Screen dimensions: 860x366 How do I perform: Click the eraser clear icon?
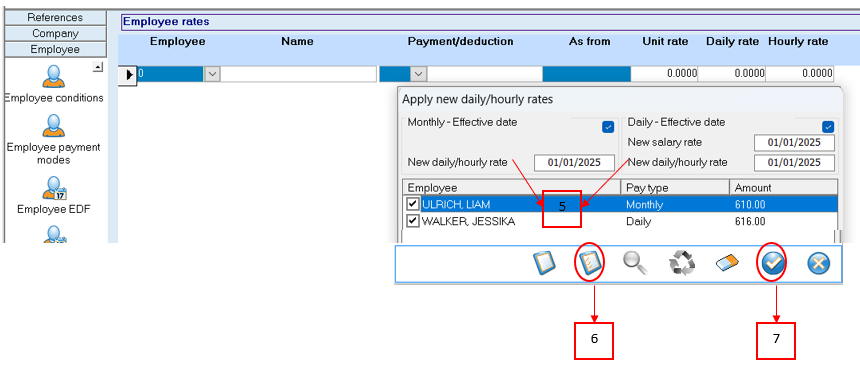point(728,264)
